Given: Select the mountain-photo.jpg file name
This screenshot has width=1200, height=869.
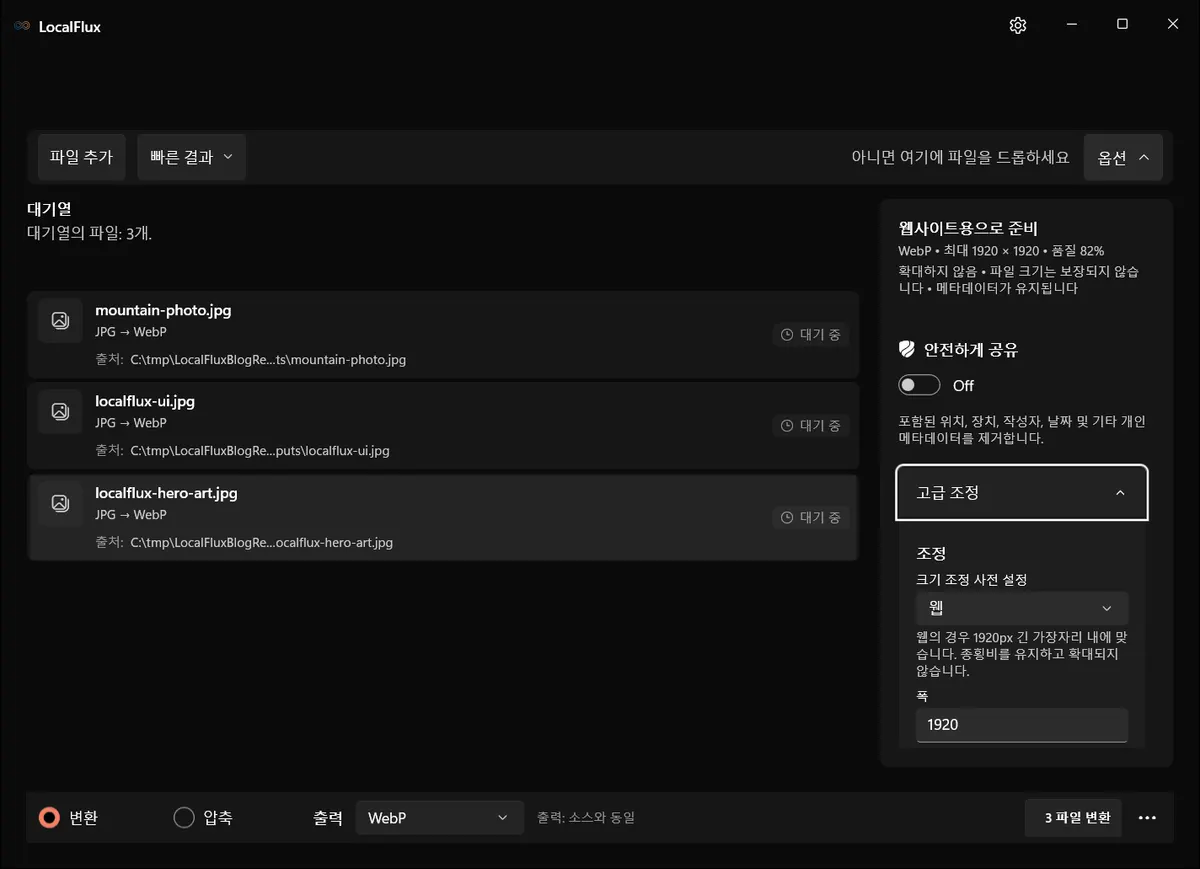Looking at the screenshot, I should (x=163, y=310).
